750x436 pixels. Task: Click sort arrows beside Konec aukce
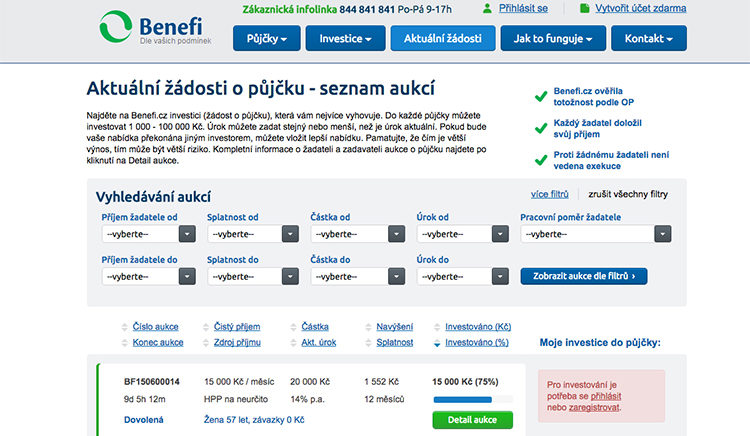125,342
